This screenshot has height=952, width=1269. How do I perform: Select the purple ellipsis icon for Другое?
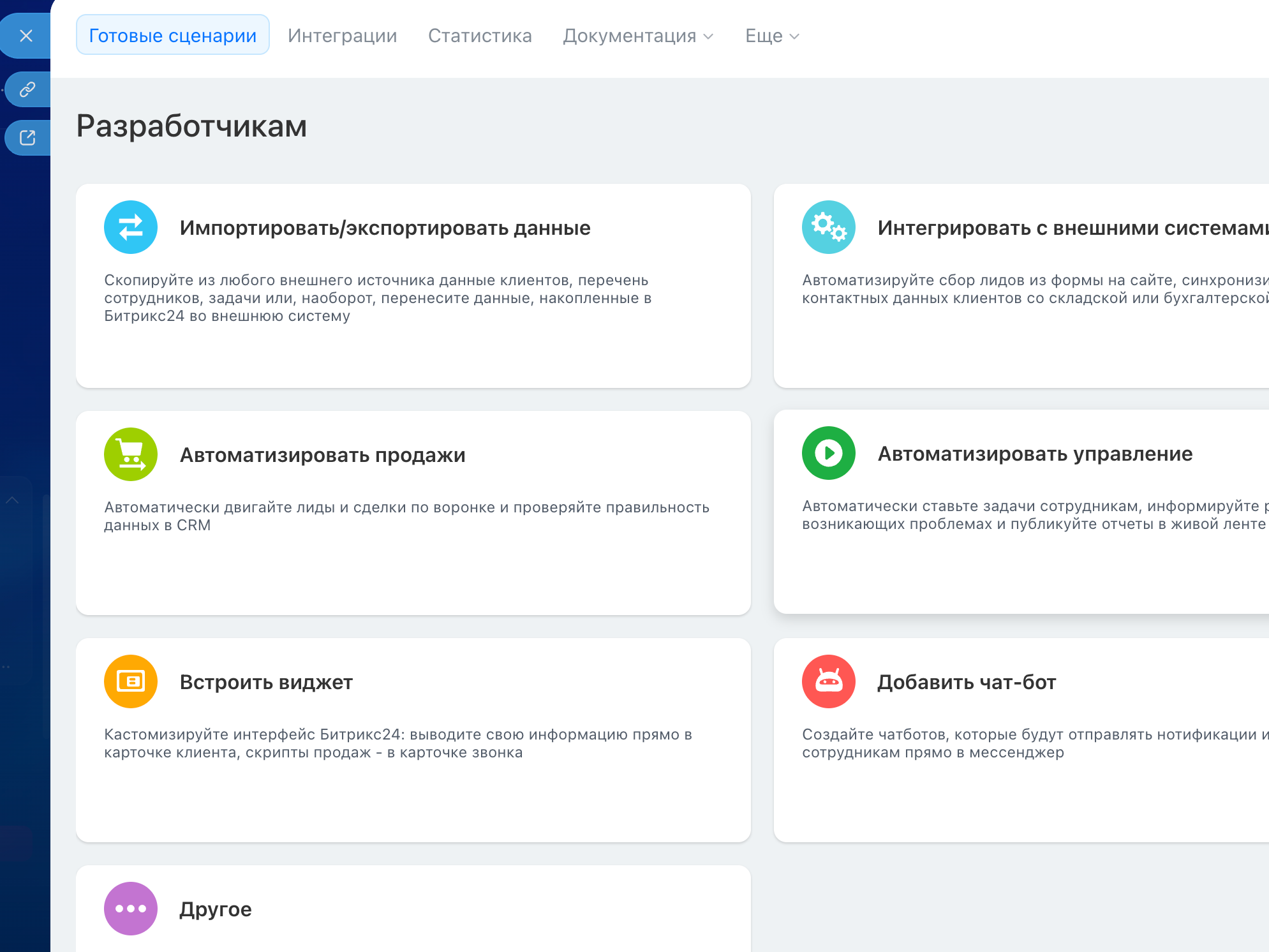(130, 908)
